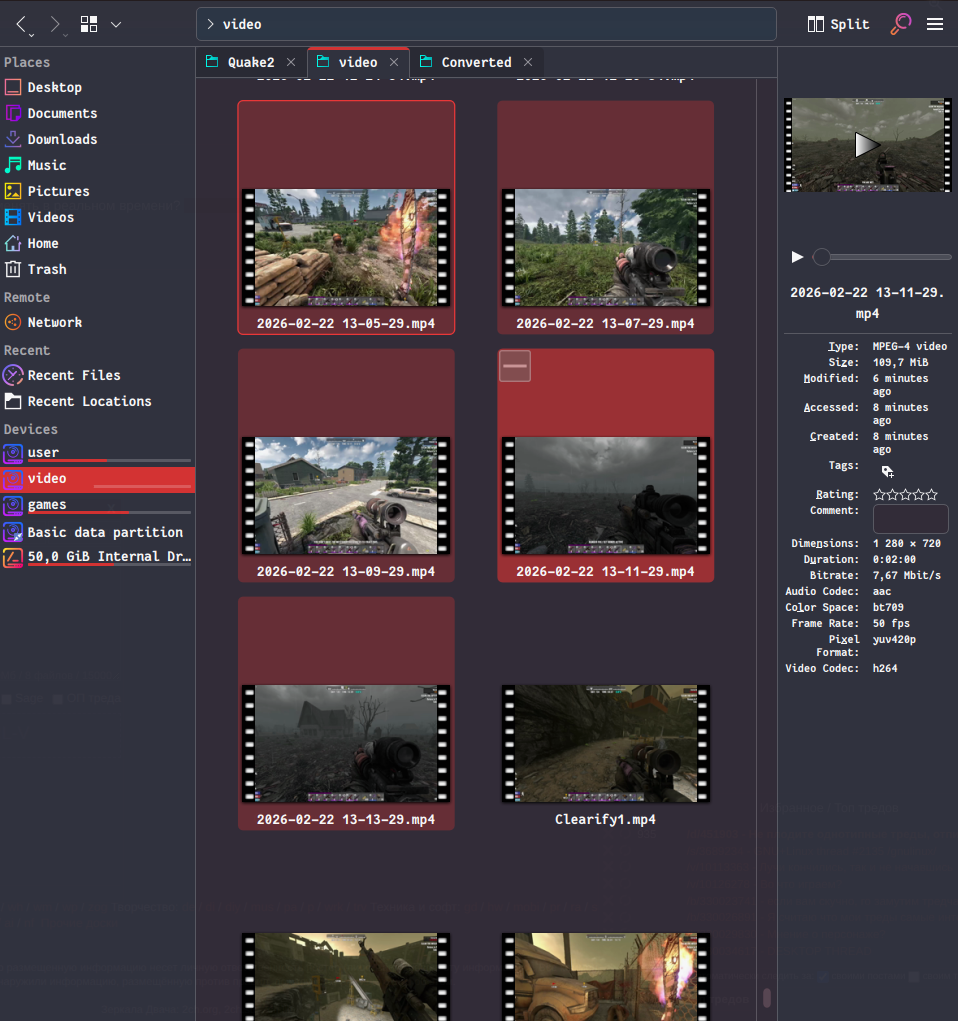Click the preview playback seek slider
The height and width of the screenshot is (1021, 958).
point(882,257)
